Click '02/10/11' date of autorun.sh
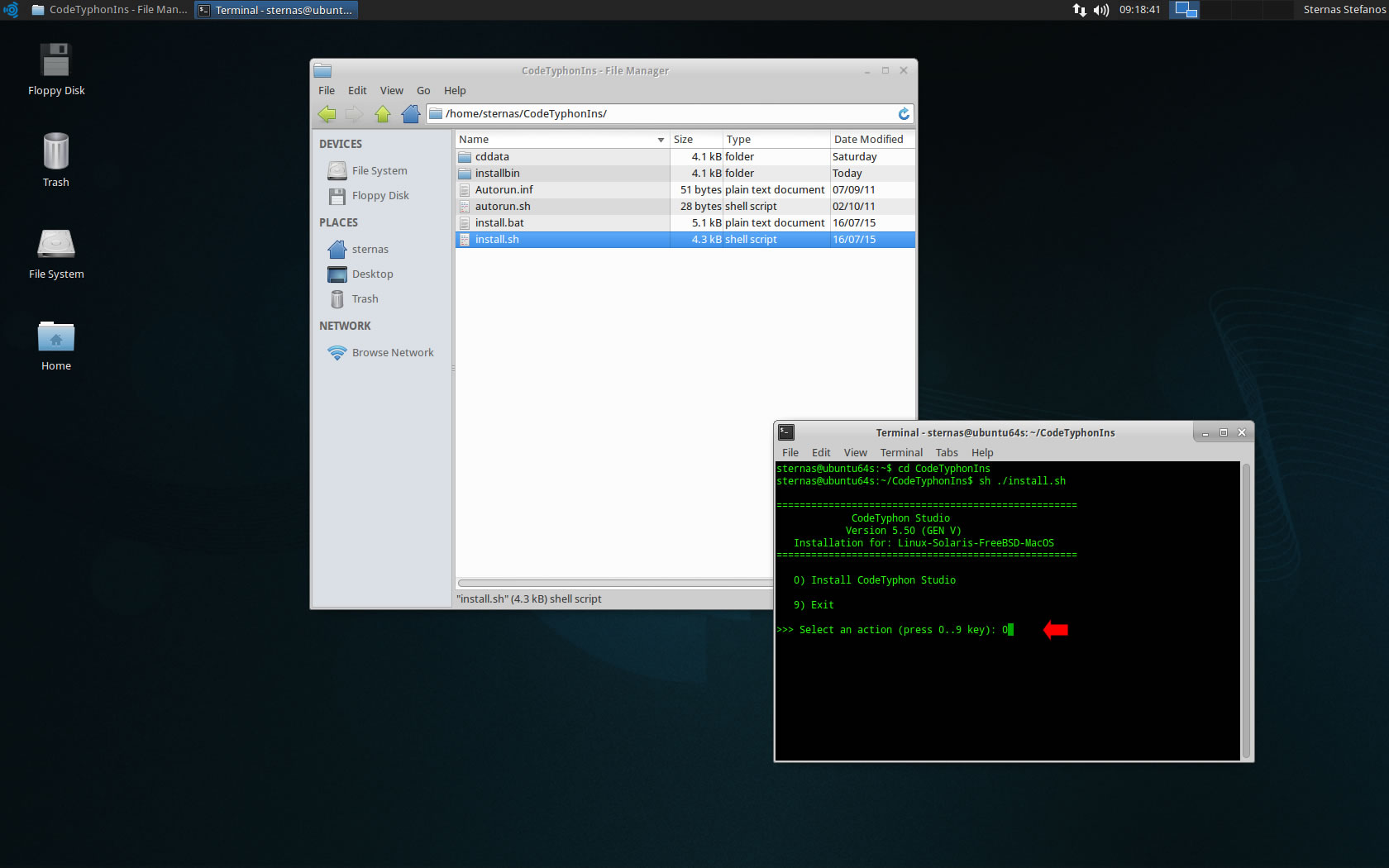 point(853,207)
